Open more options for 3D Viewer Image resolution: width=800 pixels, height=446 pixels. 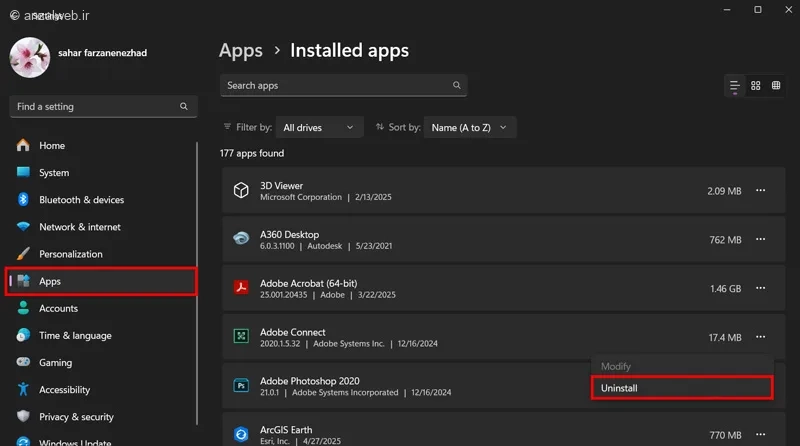click(761, 191)
